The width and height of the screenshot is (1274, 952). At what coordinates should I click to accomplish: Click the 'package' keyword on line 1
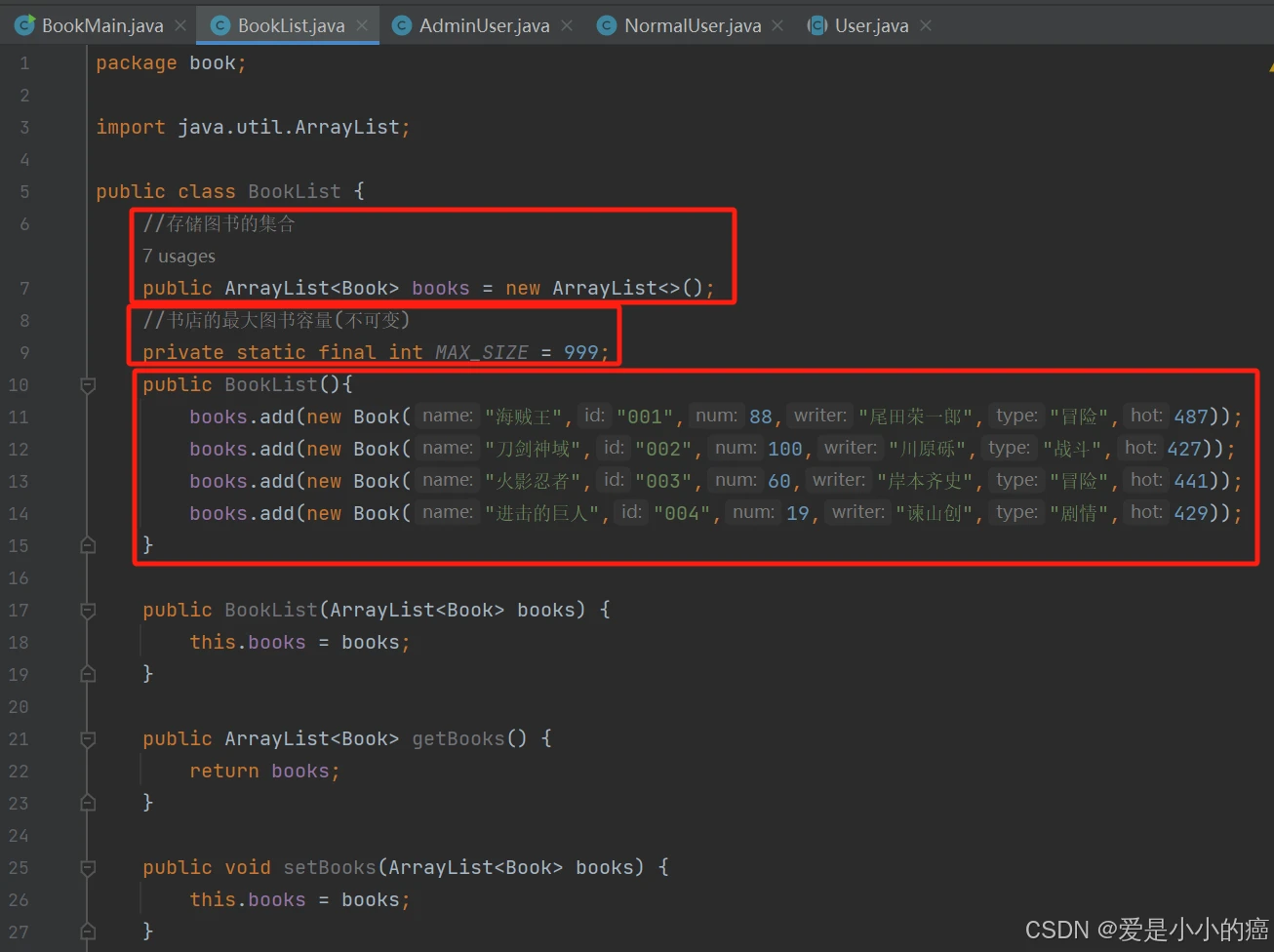tap(137, 63)
